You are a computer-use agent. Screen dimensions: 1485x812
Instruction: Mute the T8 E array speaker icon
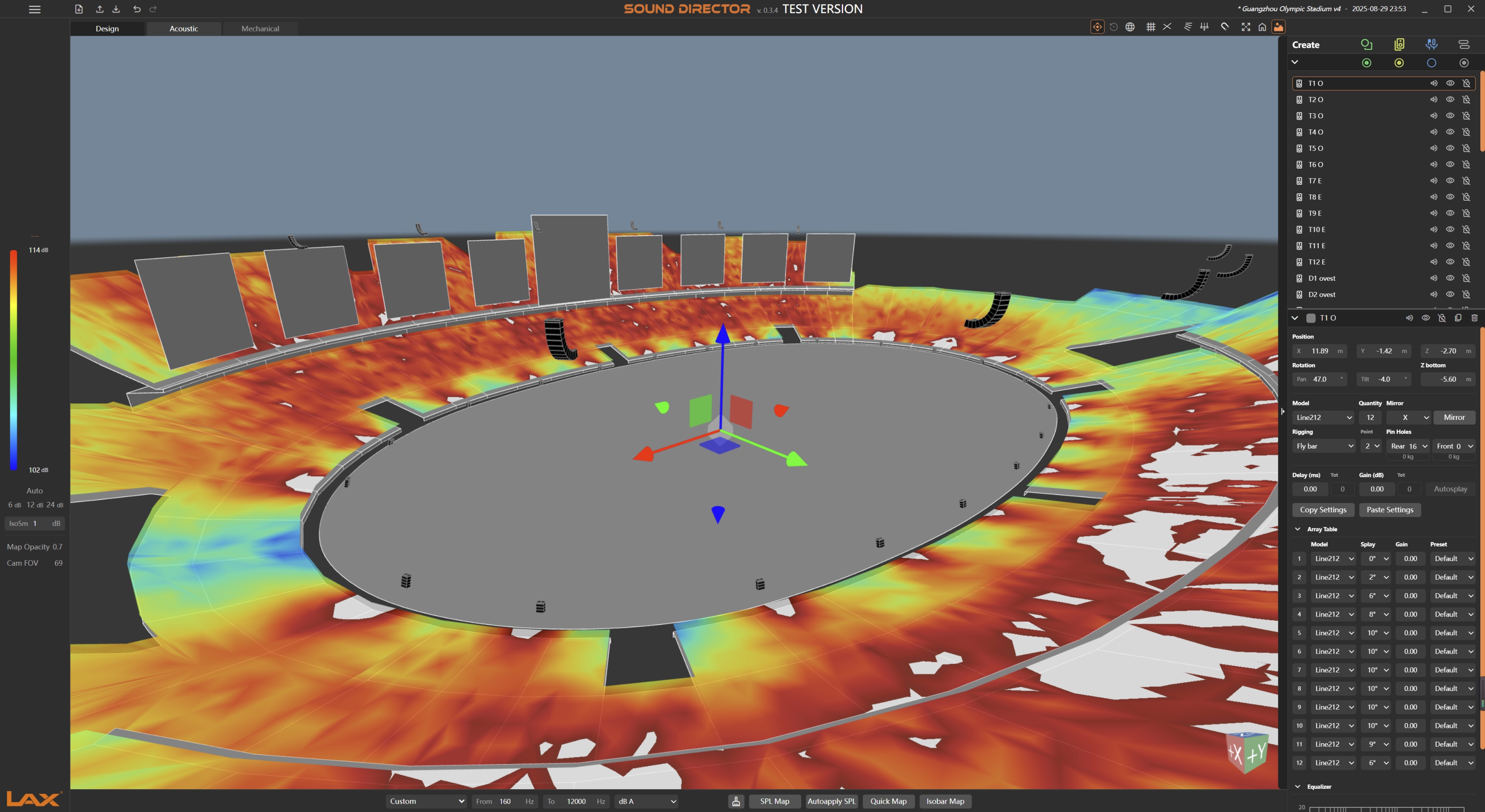pyautogui.click(x=1434, y=197)
